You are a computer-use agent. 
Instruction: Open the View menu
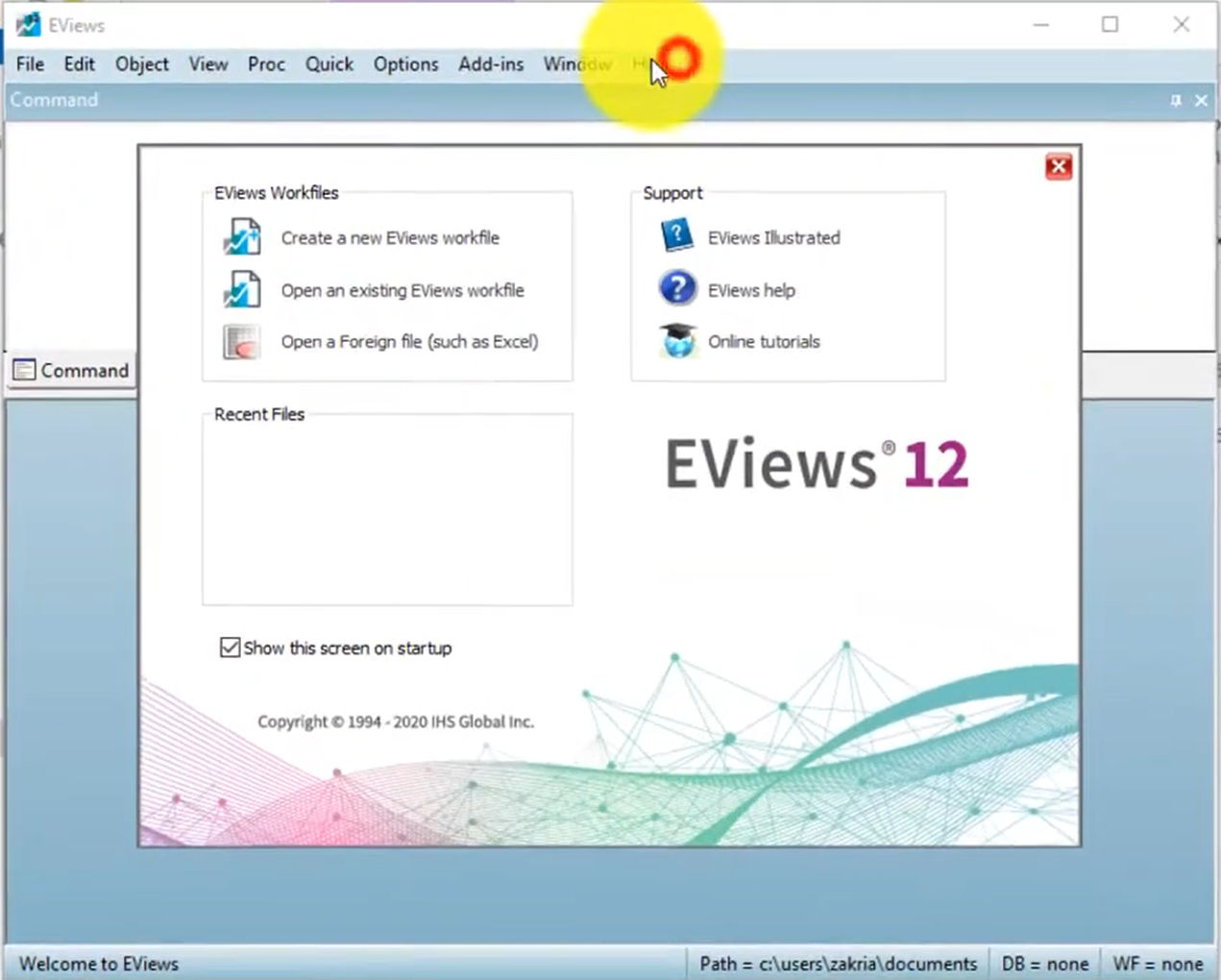[208, 64]
